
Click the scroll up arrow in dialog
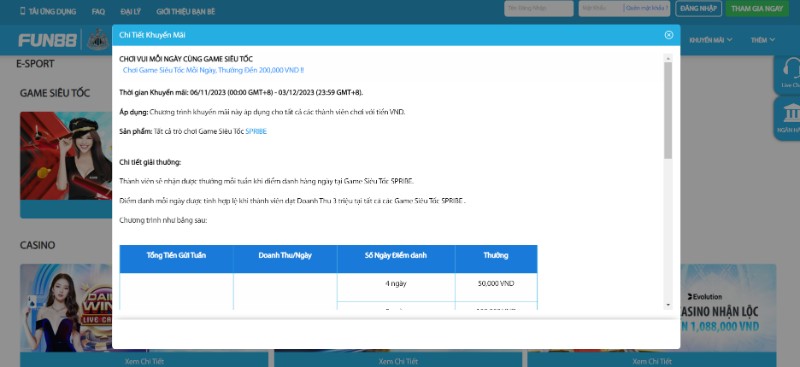[x=668, y=58]
